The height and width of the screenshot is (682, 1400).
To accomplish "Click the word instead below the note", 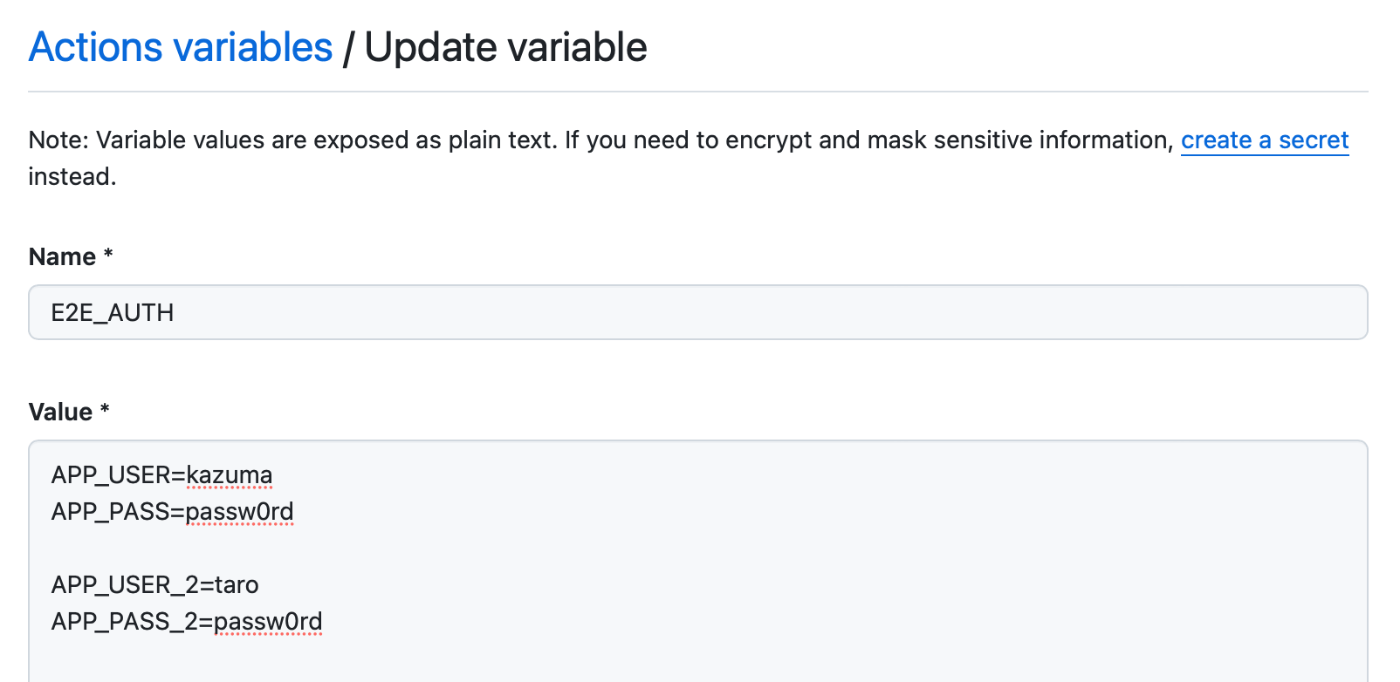I will (x=72, y=178).
